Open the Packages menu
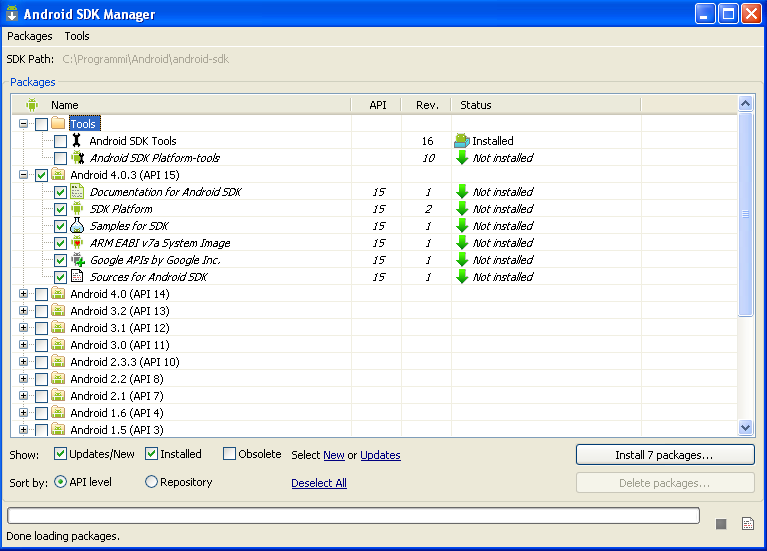The image size is (767, 551). pos(30,36)
